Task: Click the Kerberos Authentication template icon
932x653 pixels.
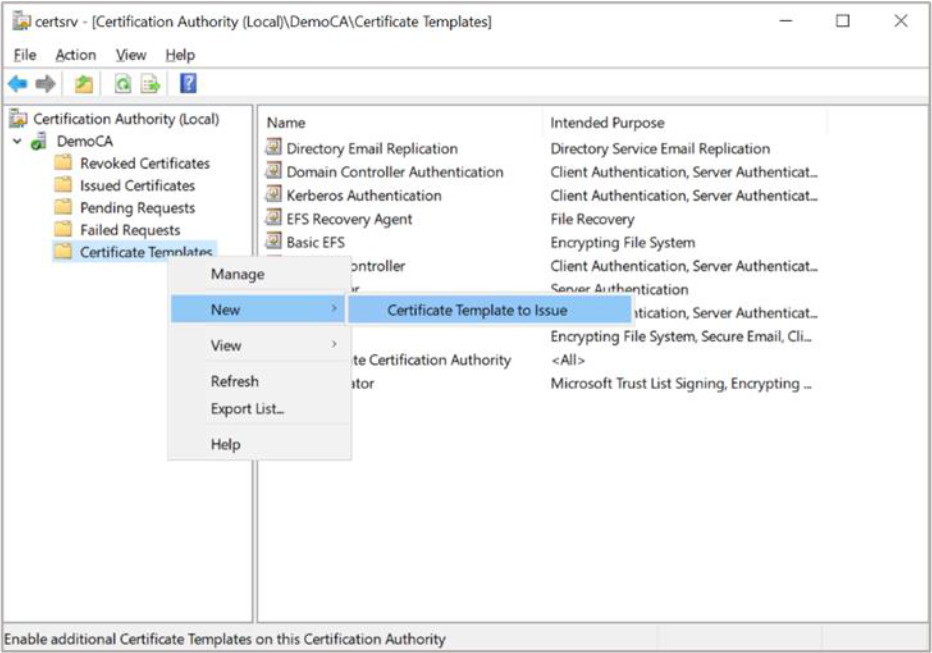Action: [x=274, y=195]
